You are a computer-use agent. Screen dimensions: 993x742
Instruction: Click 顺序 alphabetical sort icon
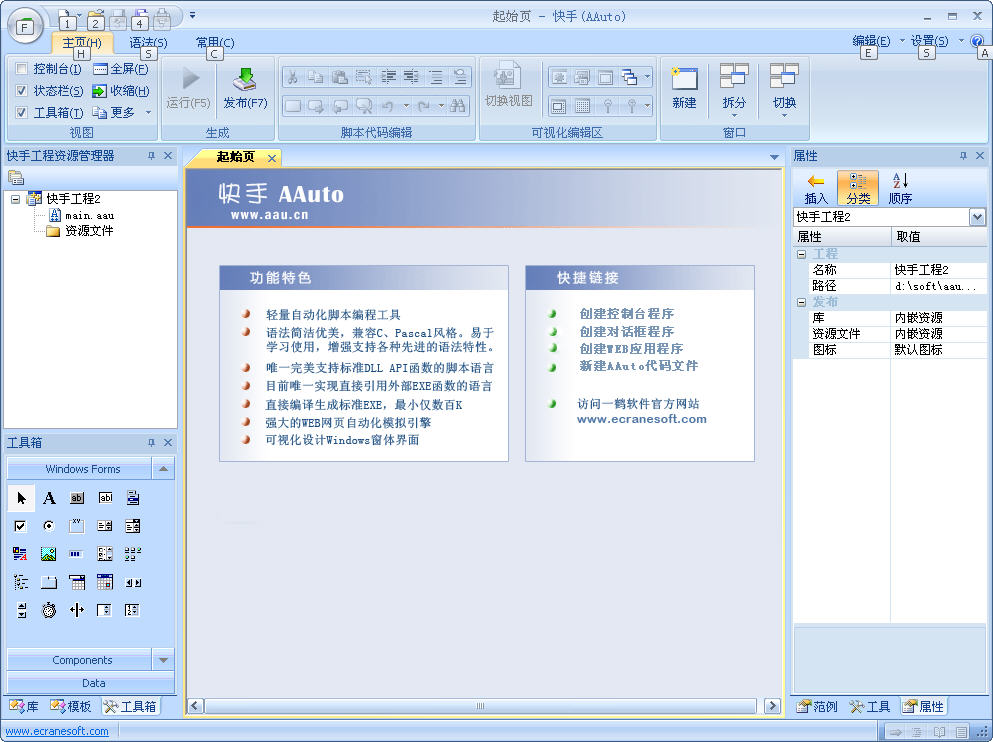(x=901, y=180)
